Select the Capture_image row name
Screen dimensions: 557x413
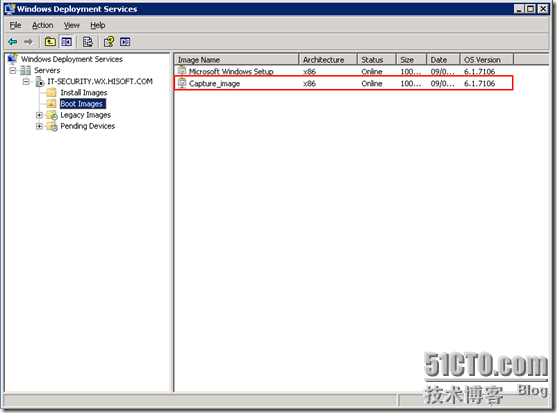click(215, 83)
